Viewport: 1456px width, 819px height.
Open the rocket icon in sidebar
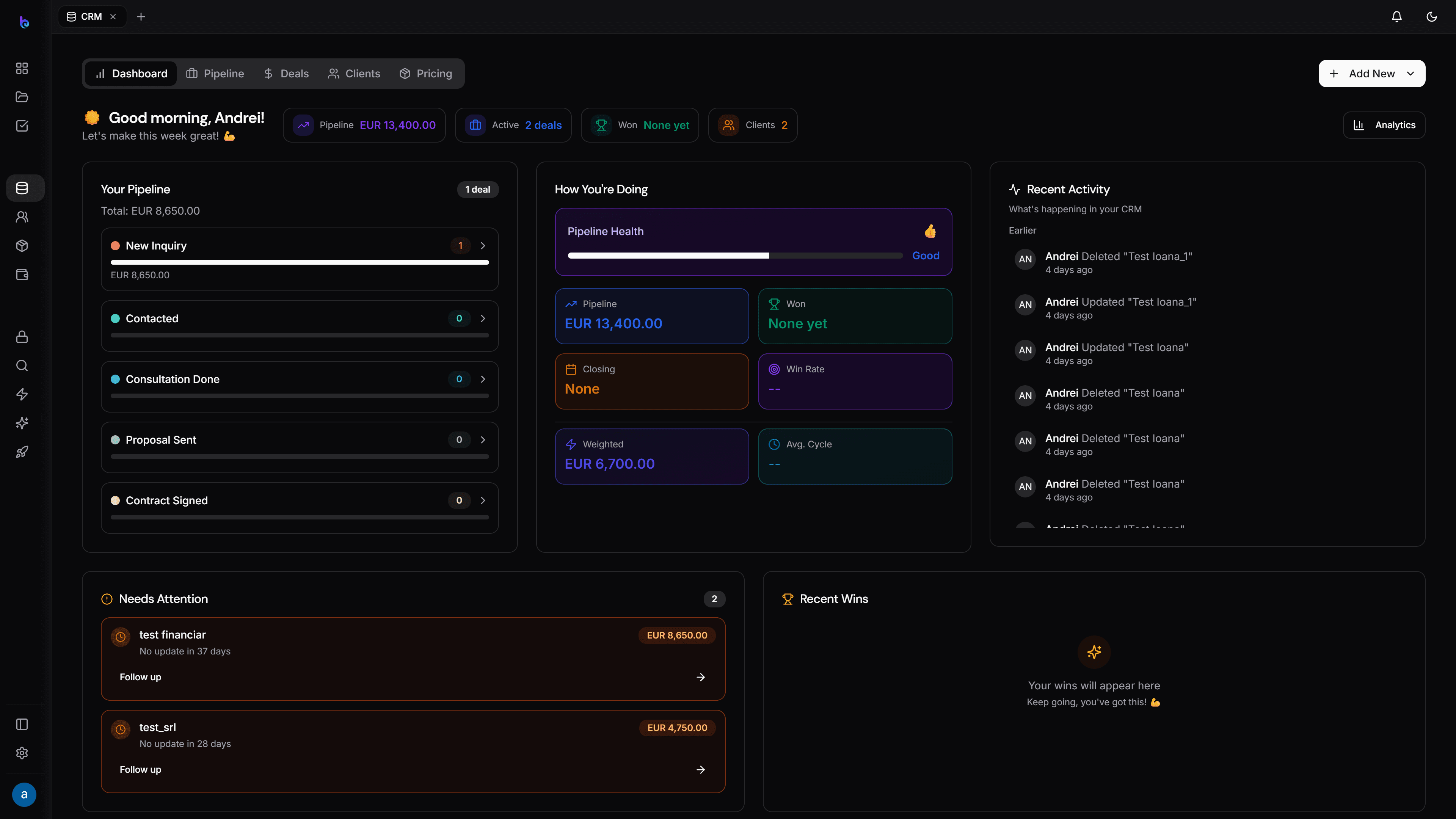click(22, 452)
